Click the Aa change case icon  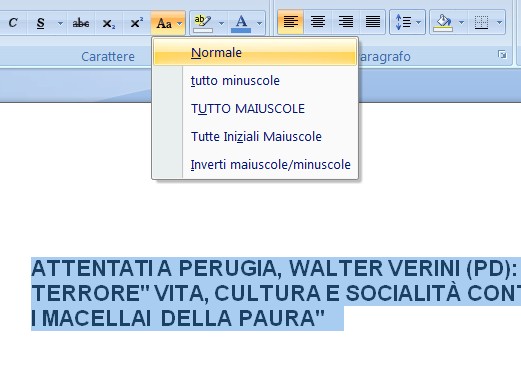(164, 23)
